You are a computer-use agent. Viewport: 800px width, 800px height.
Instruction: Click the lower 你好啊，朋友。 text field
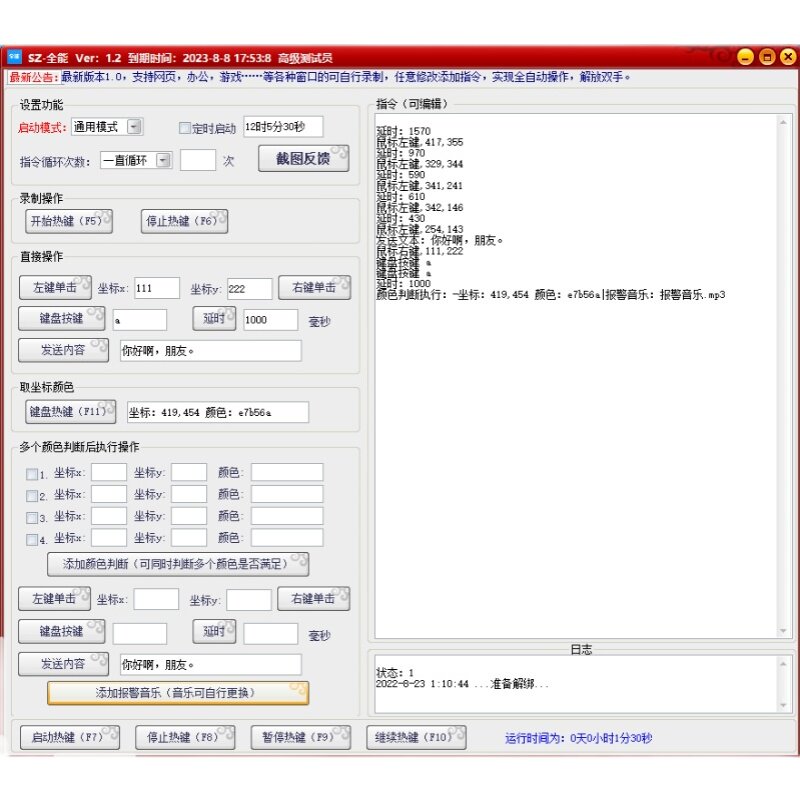(x=211, y=665)
